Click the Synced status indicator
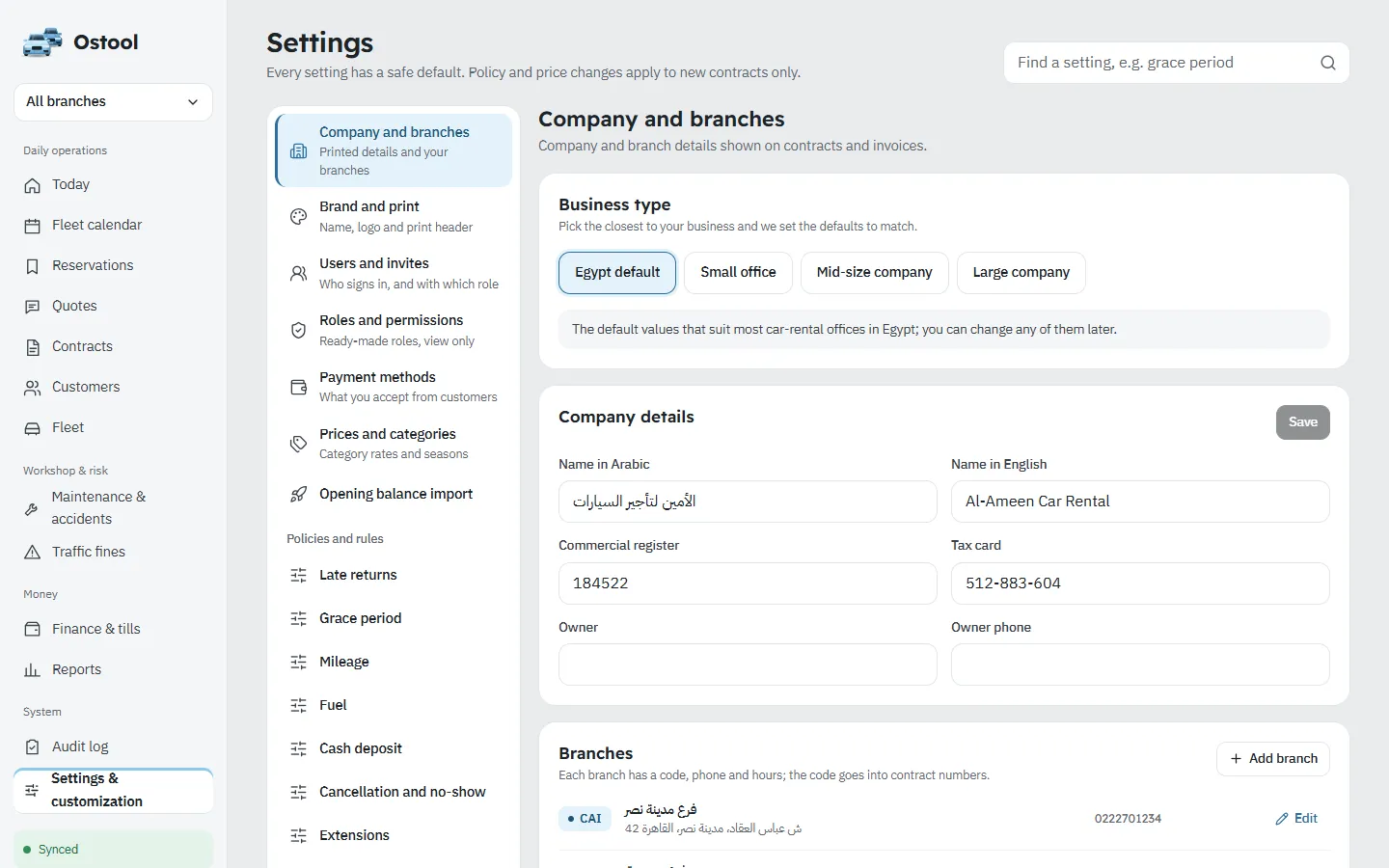This screenshot has width=1389, height=868. 113,850
